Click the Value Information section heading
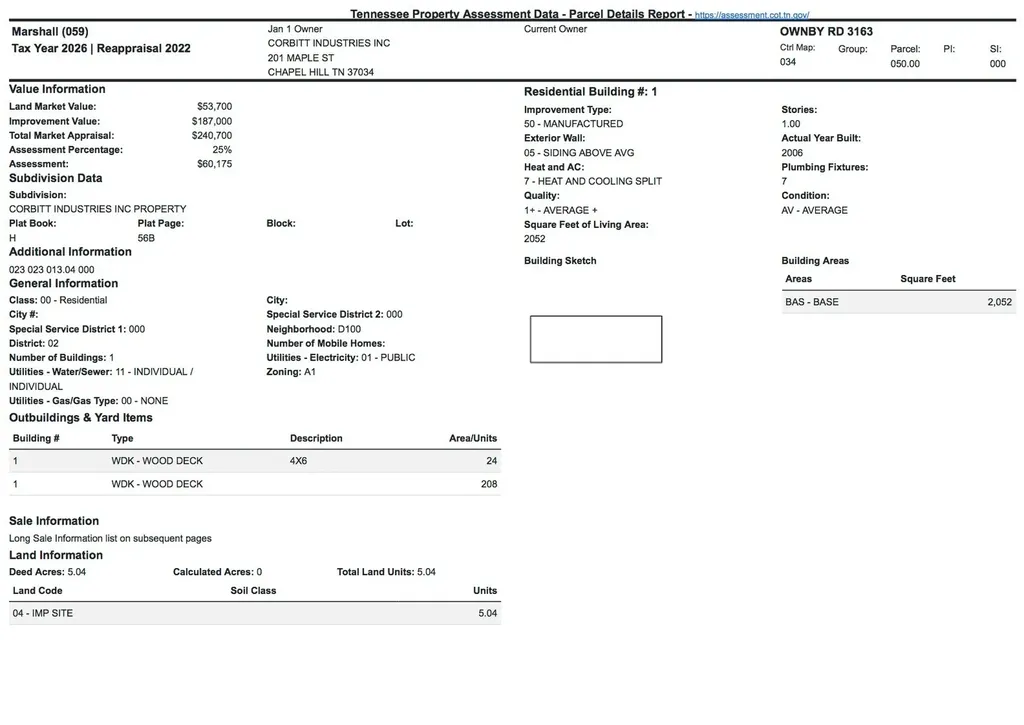The width and height of the screenshot is (1024, 725). 57,89
